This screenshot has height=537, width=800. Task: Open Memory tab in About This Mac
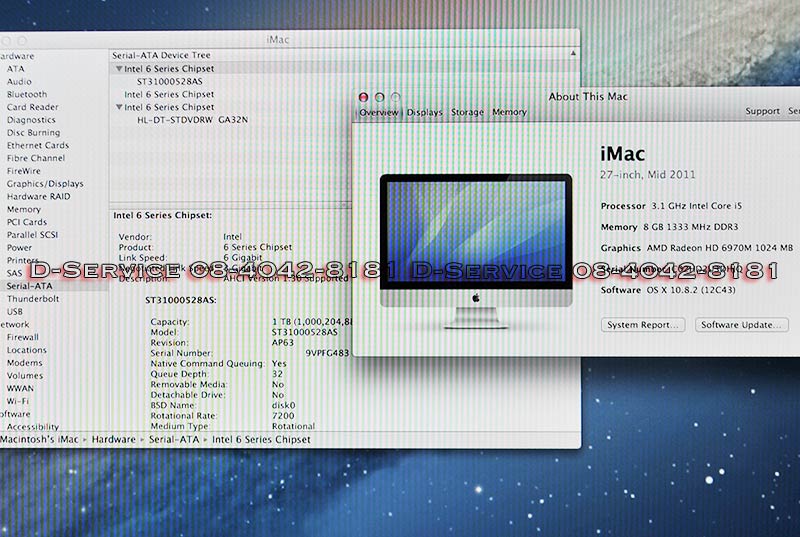[x=509, y=112]
